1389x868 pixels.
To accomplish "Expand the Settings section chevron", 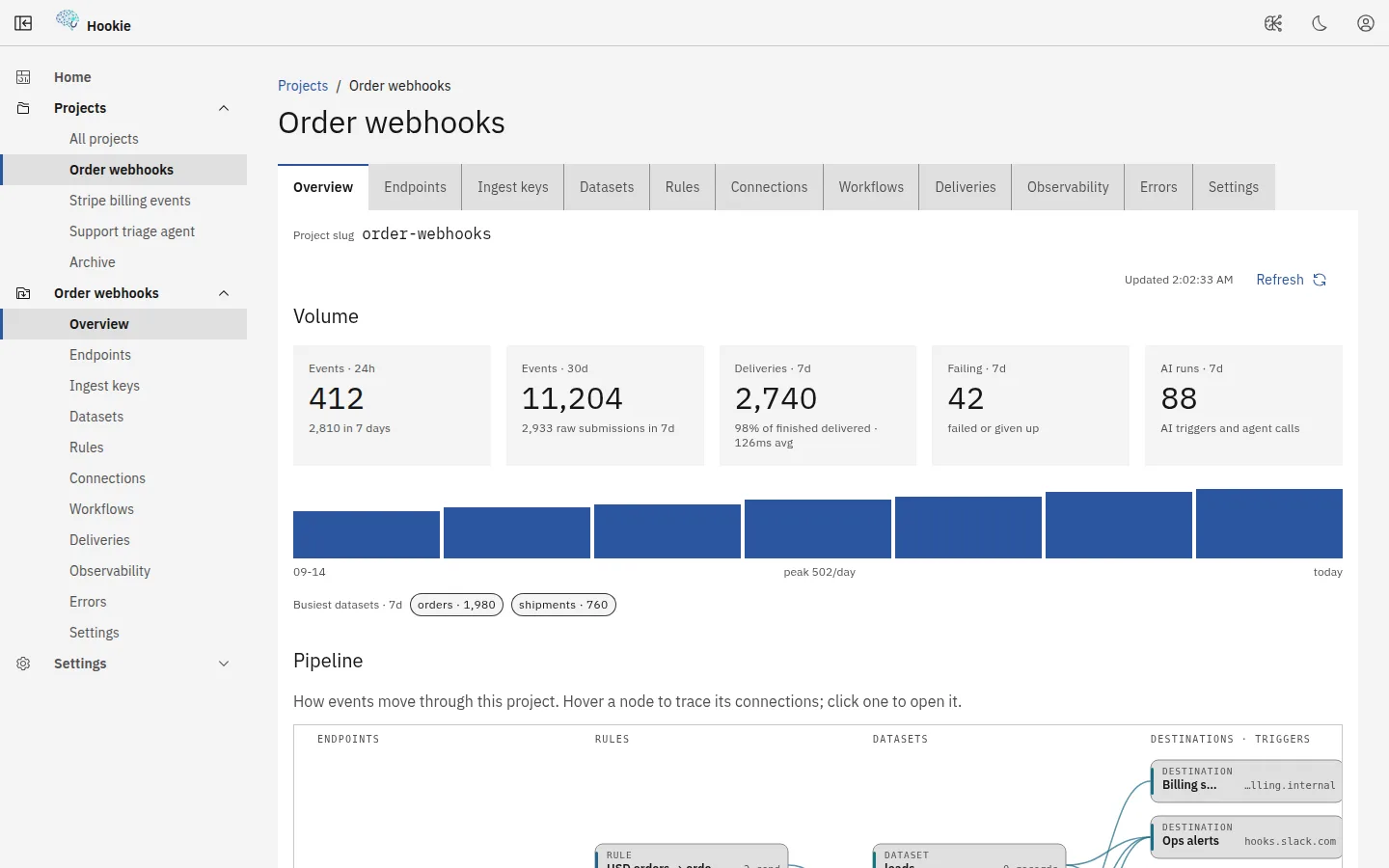I will (x=224, y=664).
